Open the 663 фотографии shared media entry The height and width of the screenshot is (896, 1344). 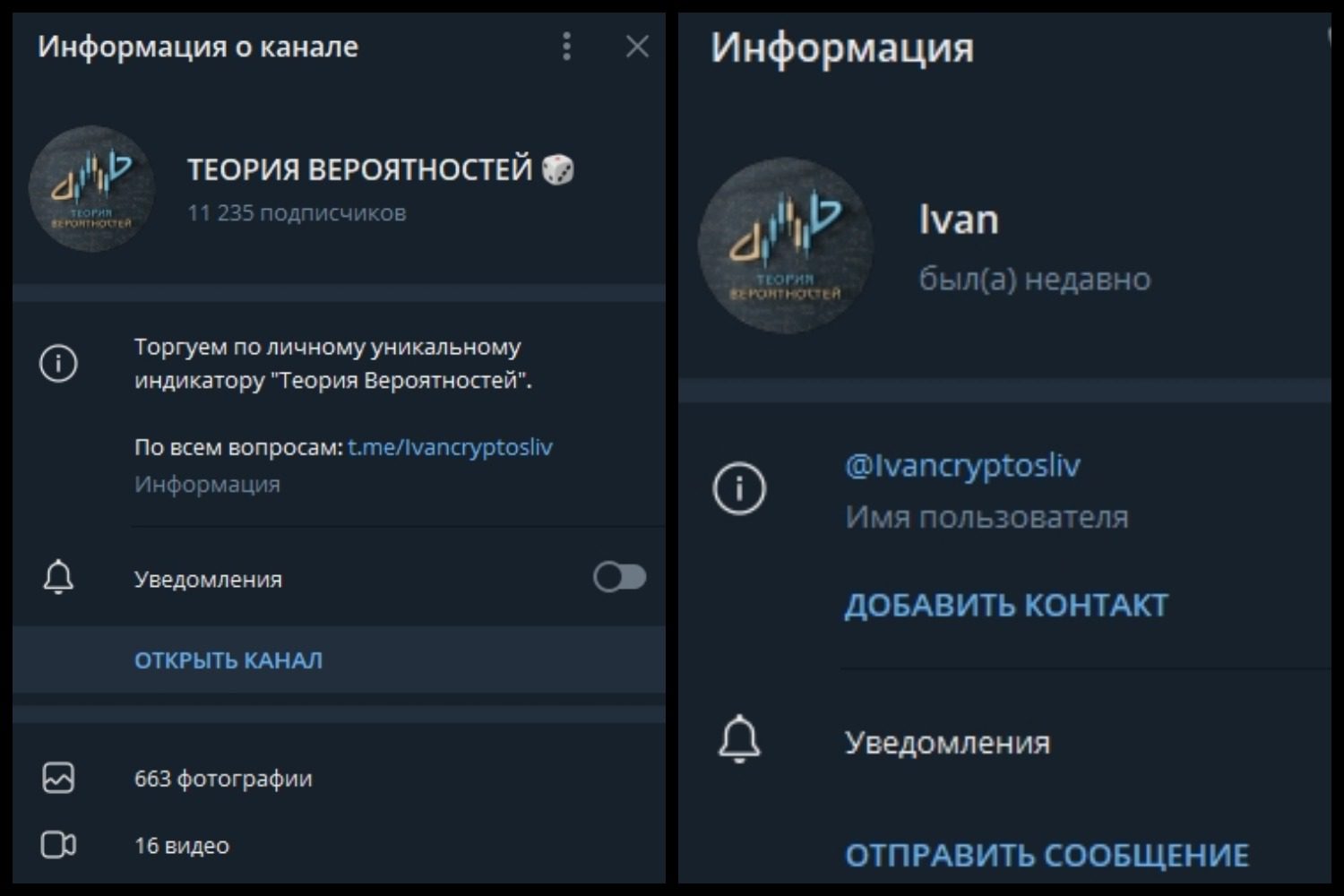[x=339, y=778]
